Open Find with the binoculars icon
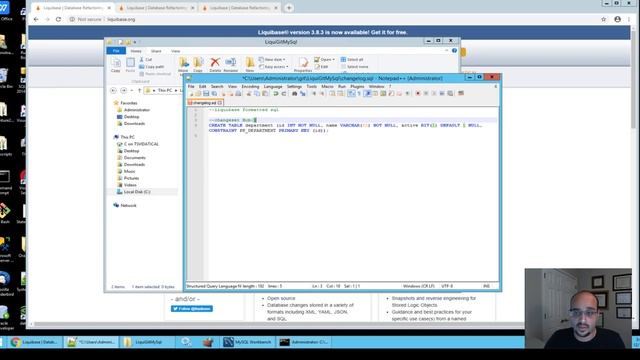 [294, 93]
